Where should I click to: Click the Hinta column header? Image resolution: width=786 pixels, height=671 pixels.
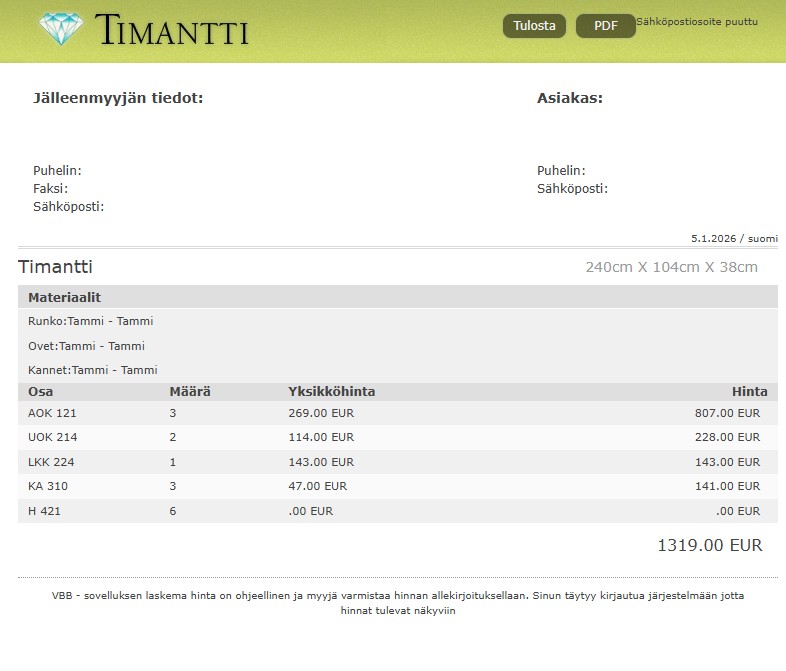coord(749,392)
